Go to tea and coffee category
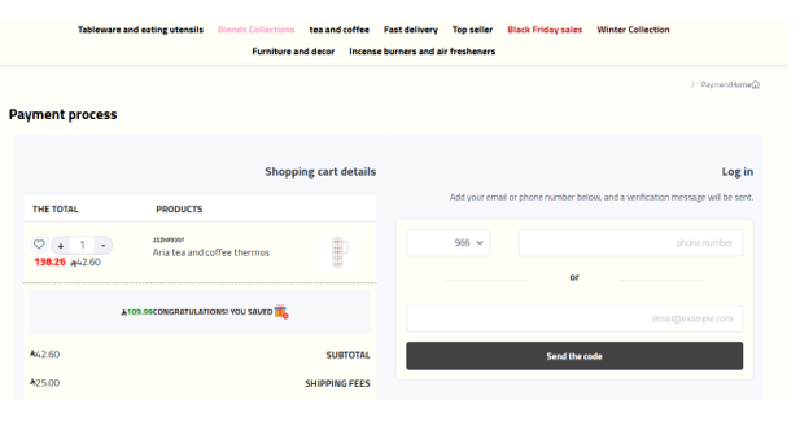The image size is (800, 424). click(339, 30)
